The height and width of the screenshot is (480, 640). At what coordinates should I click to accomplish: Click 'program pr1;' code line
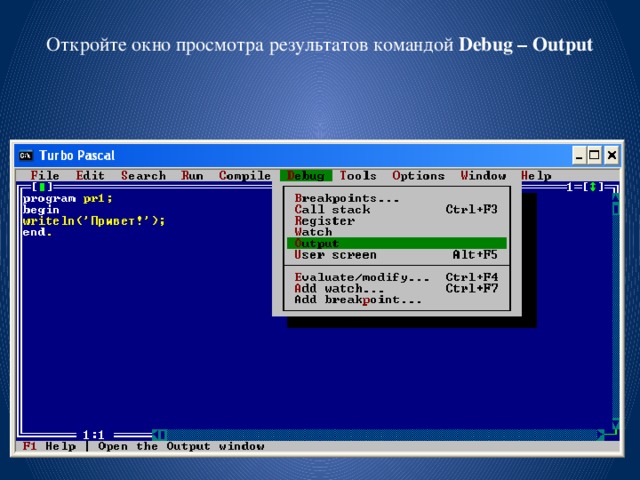click(x=68, y=199)
